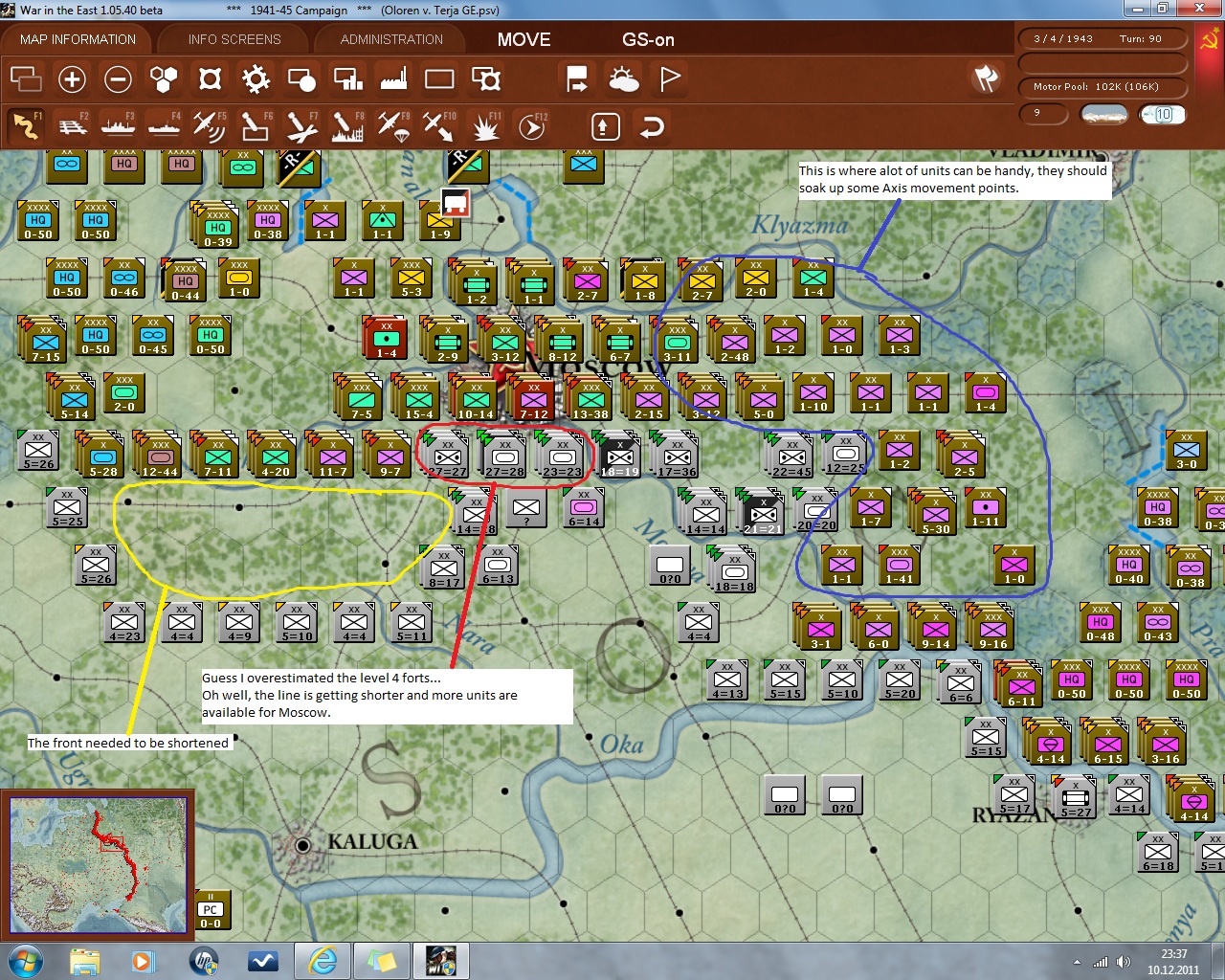This screenshot has width=1225, height=980.
Task: Select the F11 explosion mode icon
Action: 485,125
